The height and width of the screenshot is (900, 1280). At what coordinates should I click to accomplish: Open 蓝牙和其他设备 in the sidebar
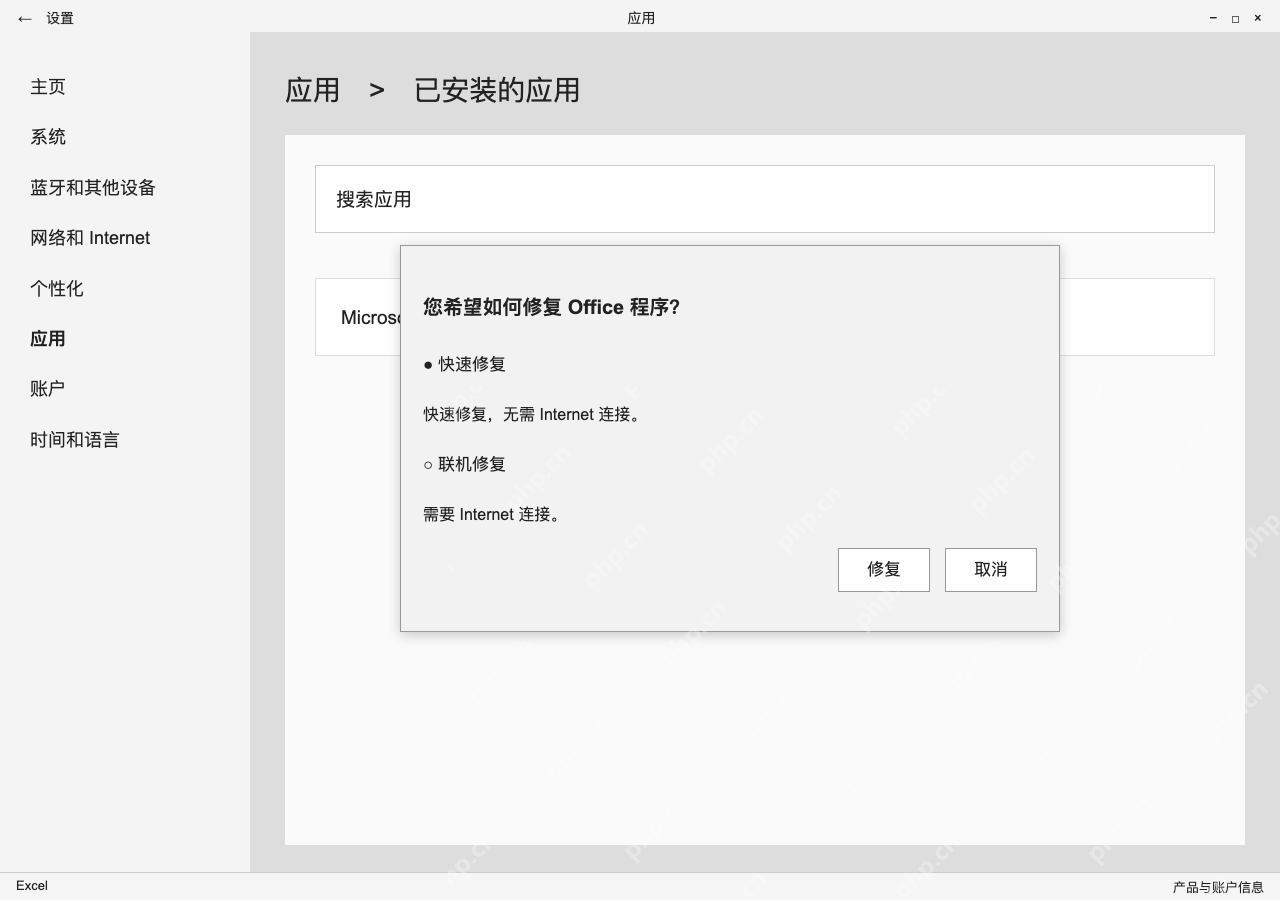[x=93, y=188]
